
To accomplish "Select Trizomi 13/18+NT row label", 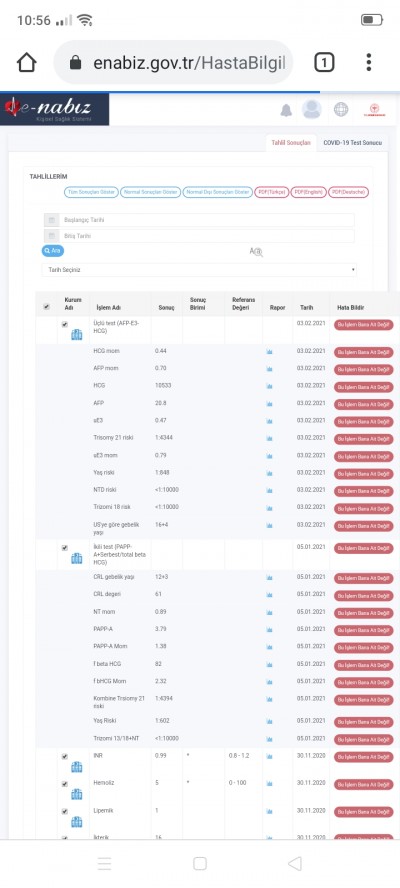I will tap(116, 738).
